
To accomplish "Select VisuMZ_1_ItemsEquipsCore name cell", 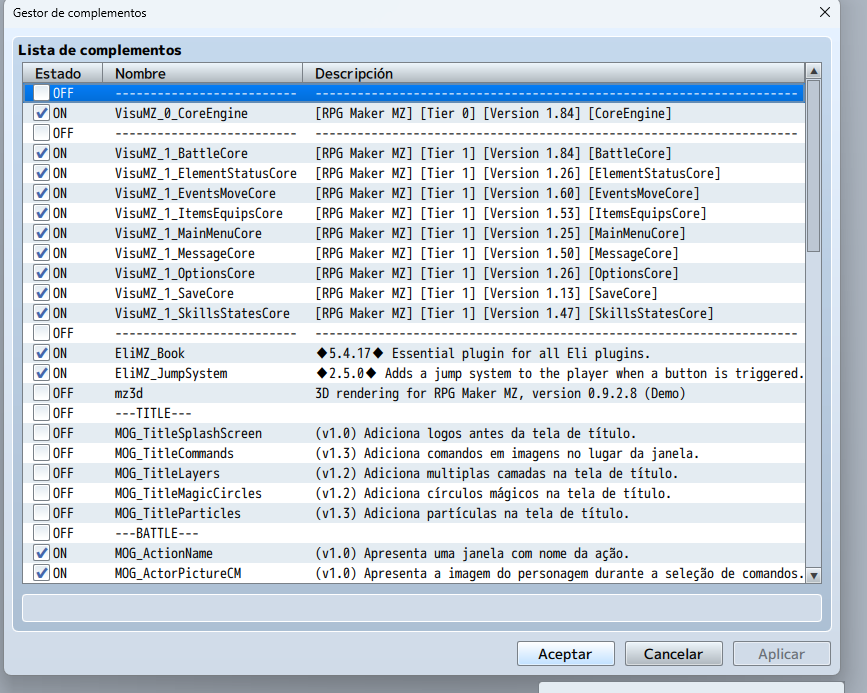I will pyautogui.click(x=199, y=213).
